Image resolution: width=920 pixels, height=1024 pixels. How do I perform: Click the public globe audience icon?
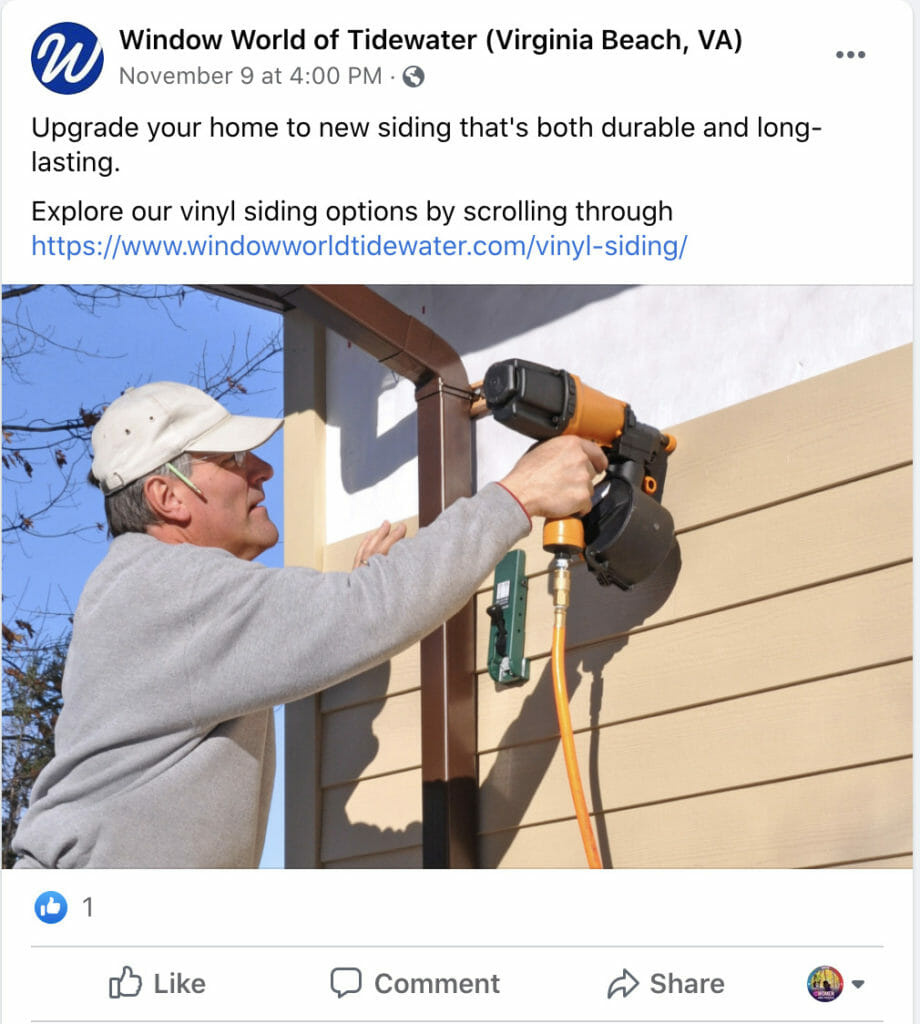(413, 77)
